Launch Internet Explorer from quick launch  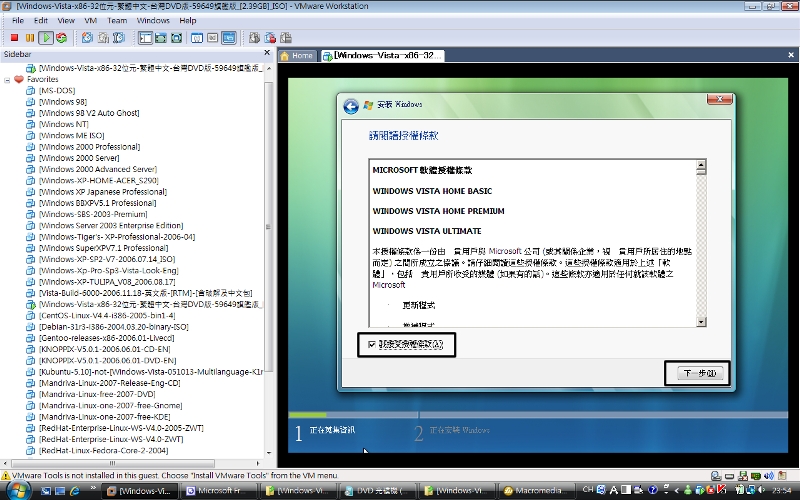75,491
